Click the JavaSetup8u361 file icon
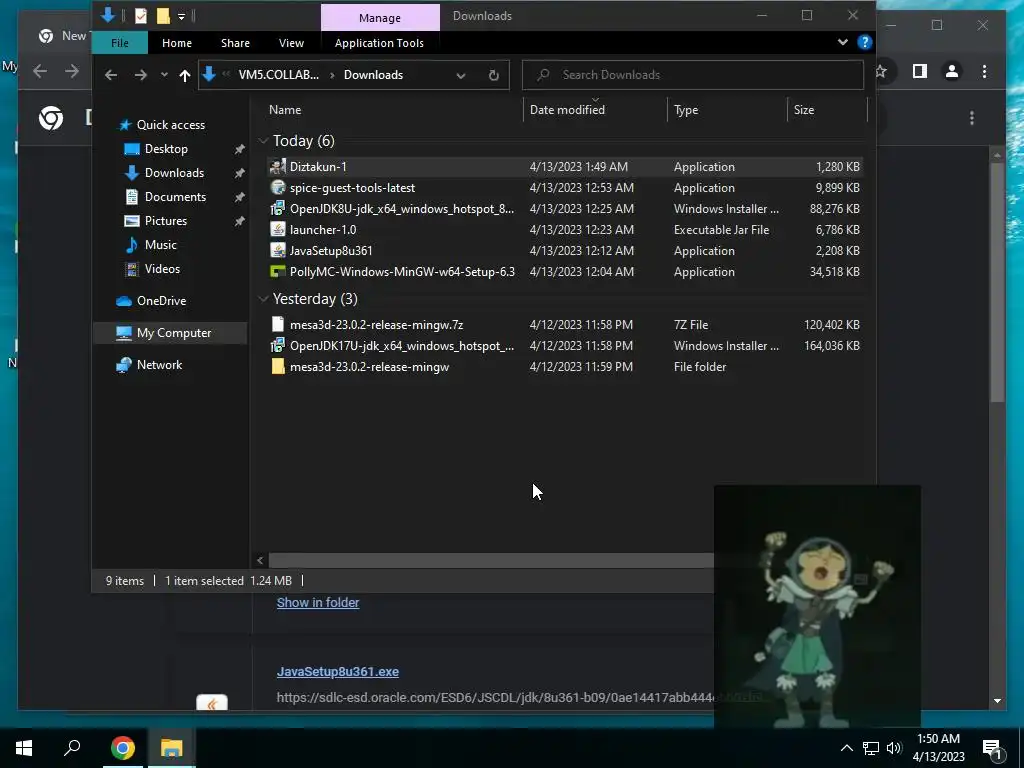Screen dimensions: 1024x768 coord(278,250)
